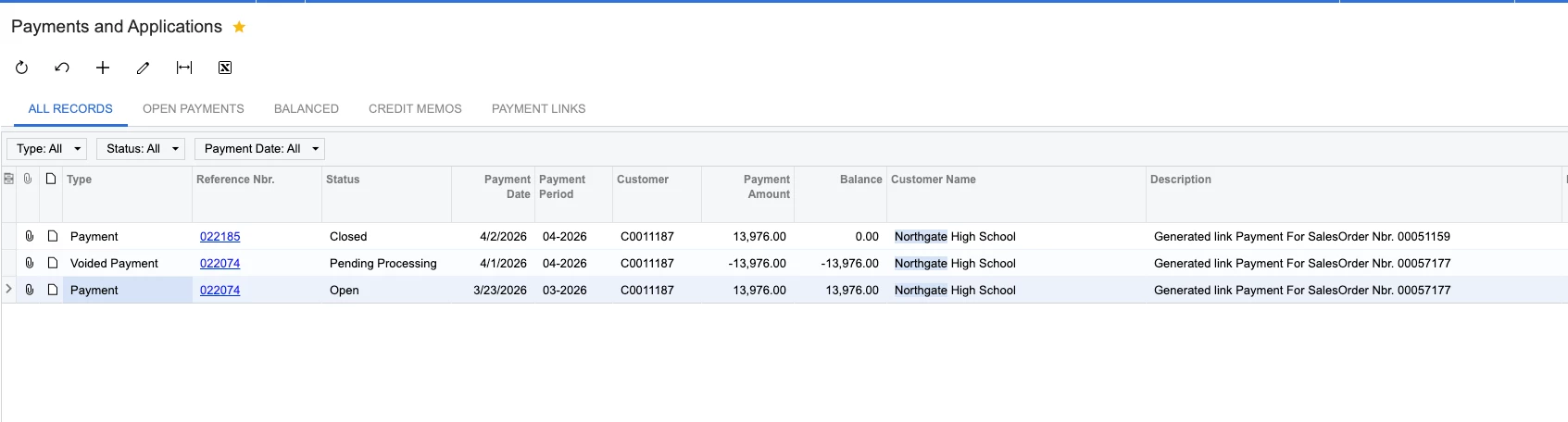Viewport: 1568px width, 422px height.
Task: Switch to the Credit Memos tab
Action: [415, 108]
